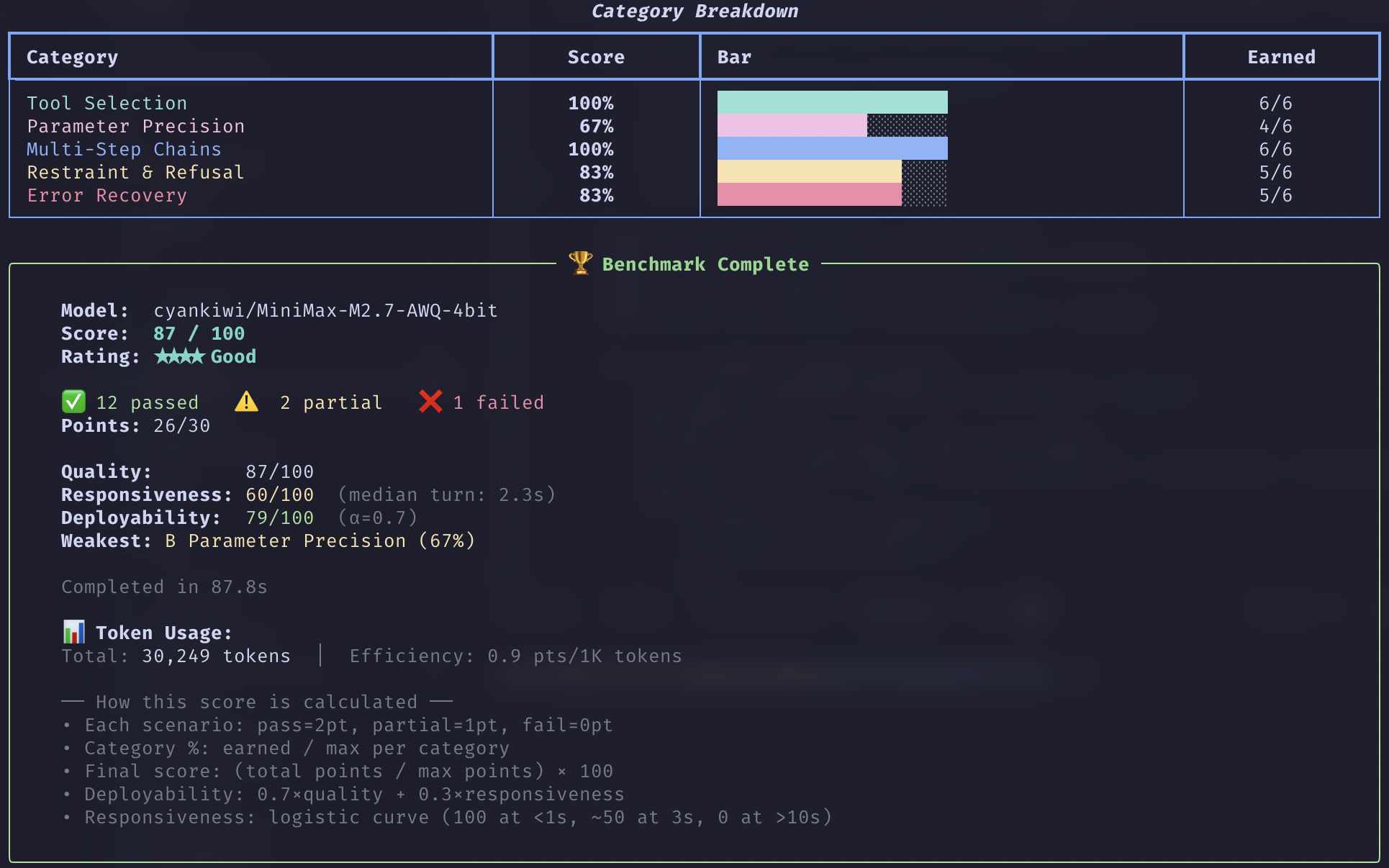The height and width of the screenshot is (868, 1389).
Task: Click the Quality 87/100 value
Action: 279,471
